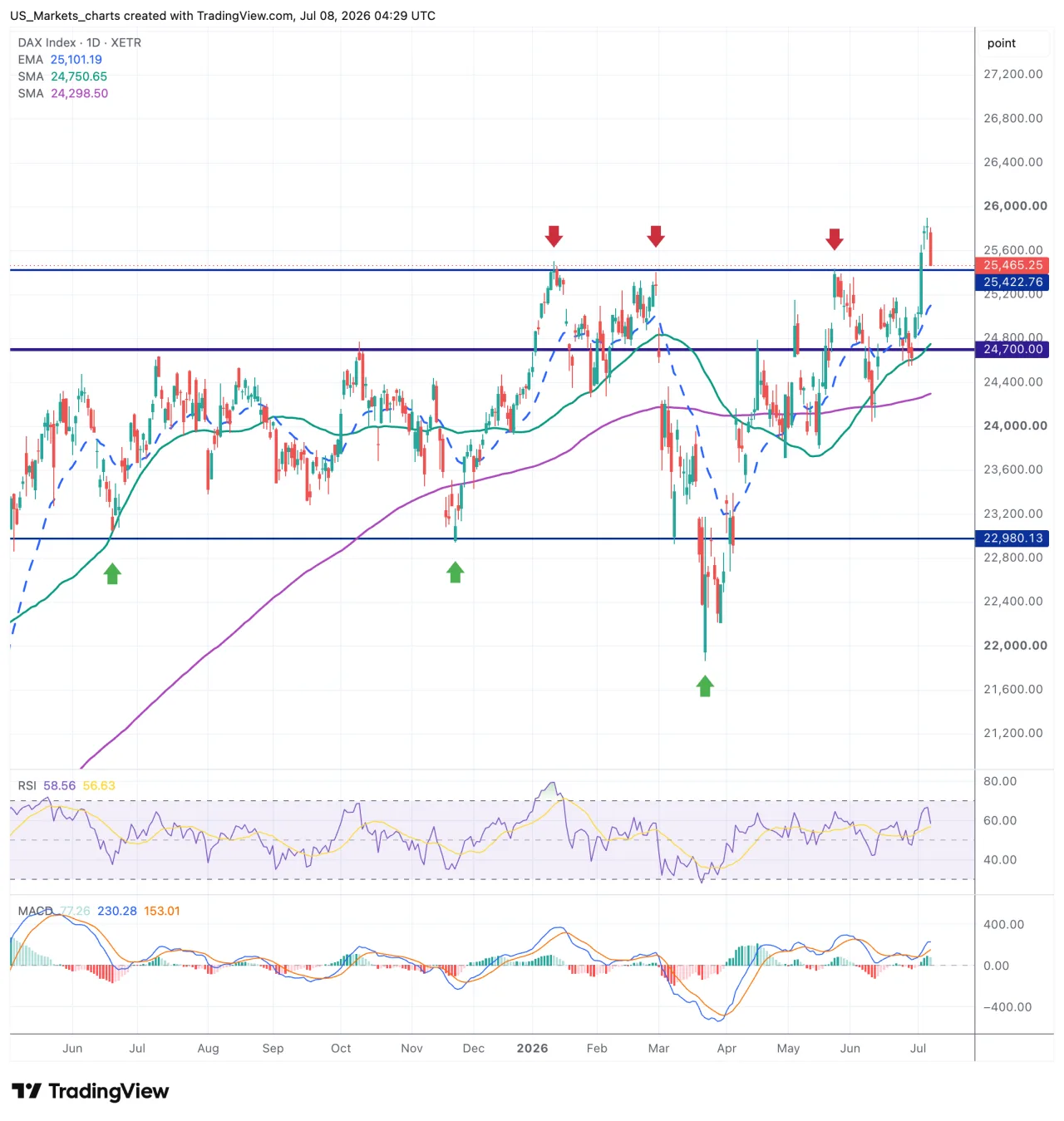Click the 'point' label above price scale

click(x=1002, y=43)
